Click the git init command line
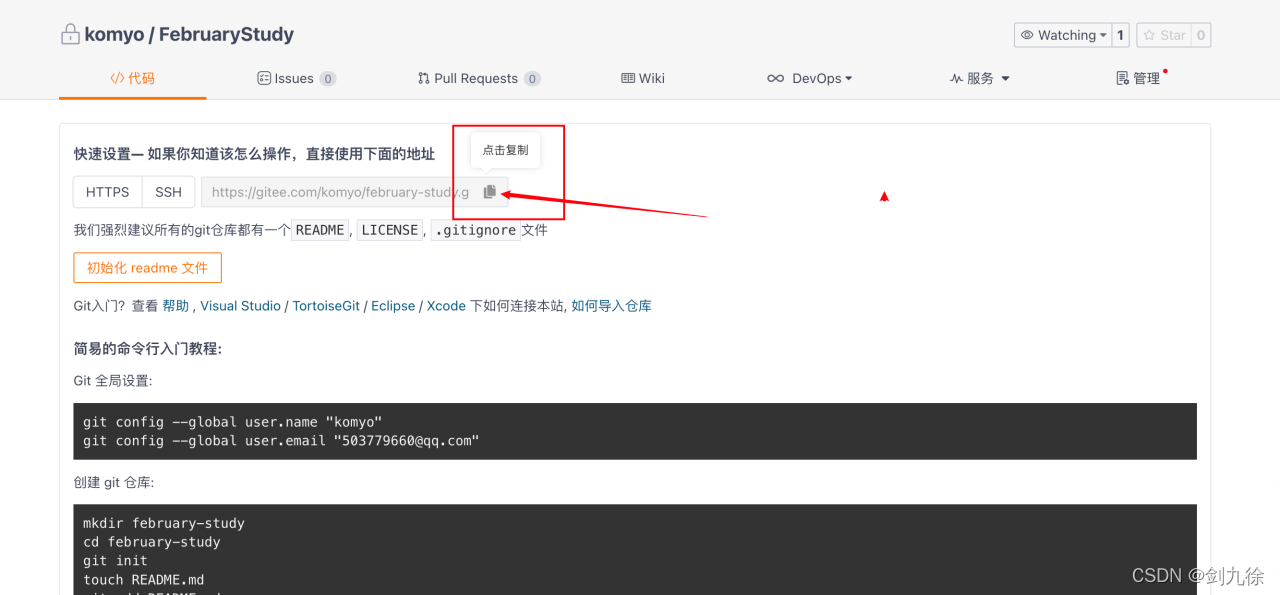The height and width of the screenshot is (595, 1280). coord(115,561)
